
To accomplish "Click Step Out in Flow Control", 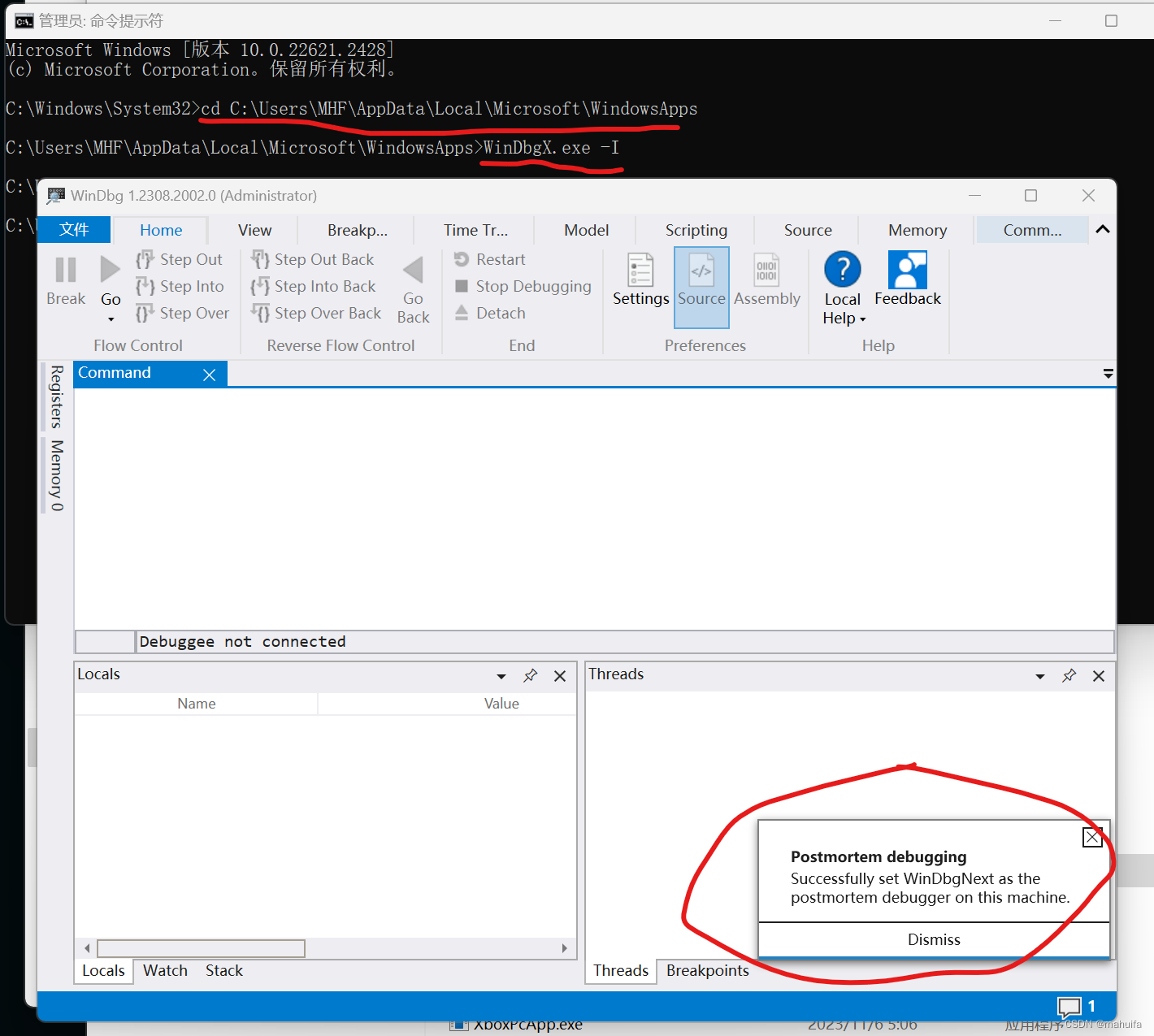I will click(x=179, y=259).
